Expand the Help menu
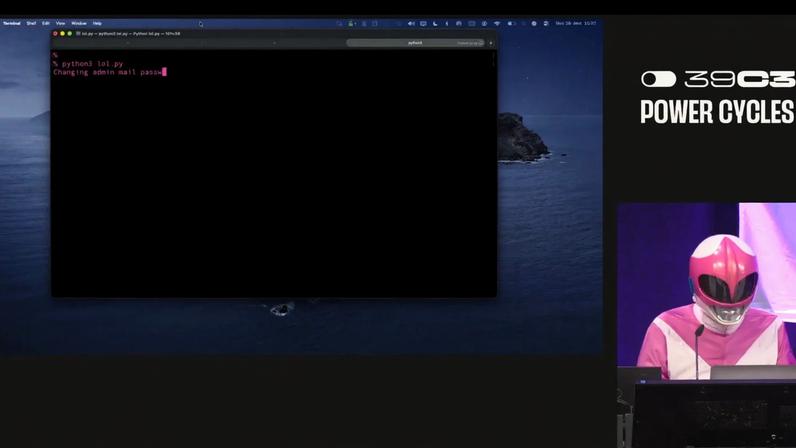 pos(97,23)
